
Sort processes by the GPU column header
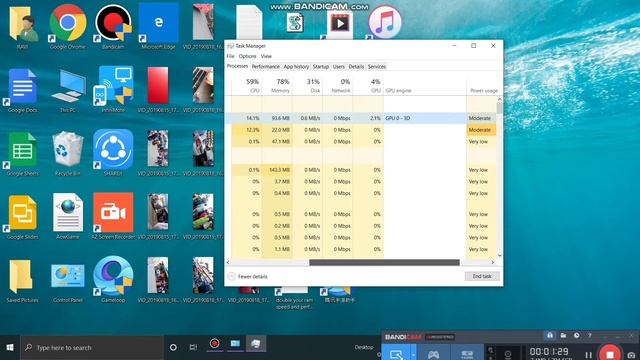coord(368,86)
